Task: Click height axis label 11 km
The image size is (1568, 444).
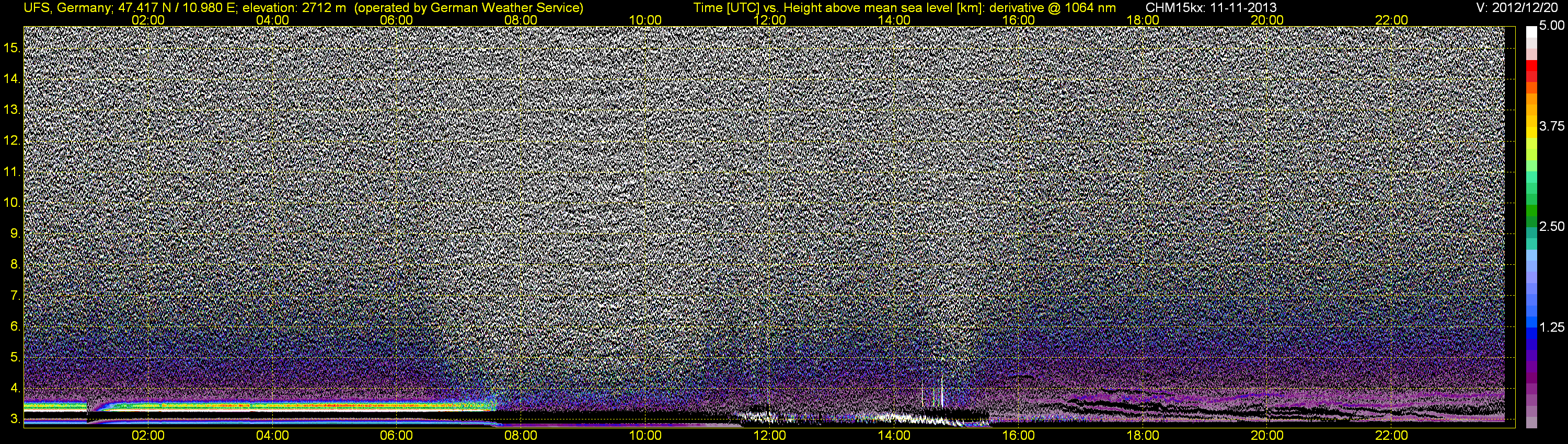Action: pyautogui.click(x=11, y=172)
